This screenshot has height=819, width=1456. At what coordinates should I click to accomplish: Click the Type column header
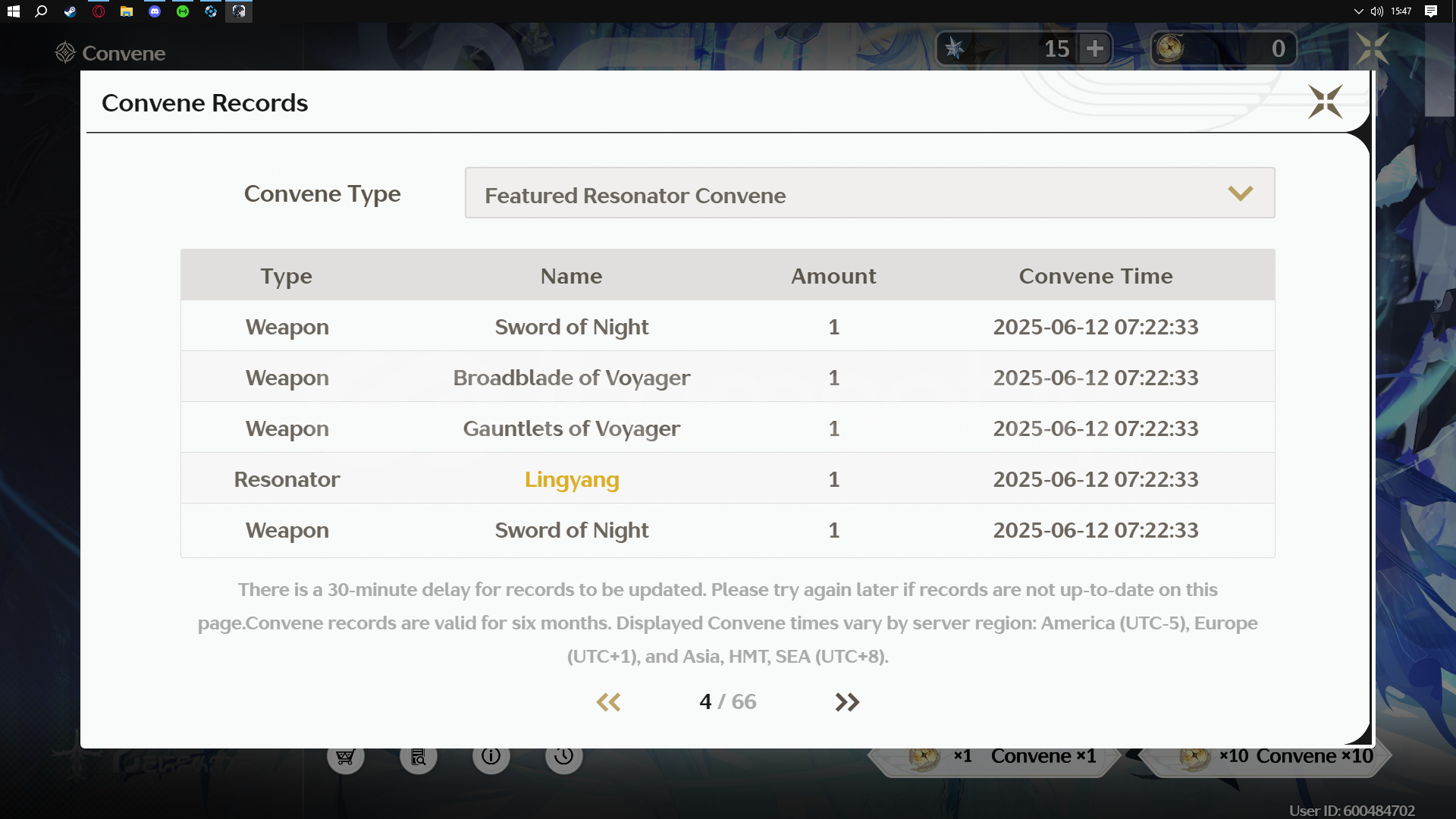tap(287, 276)
